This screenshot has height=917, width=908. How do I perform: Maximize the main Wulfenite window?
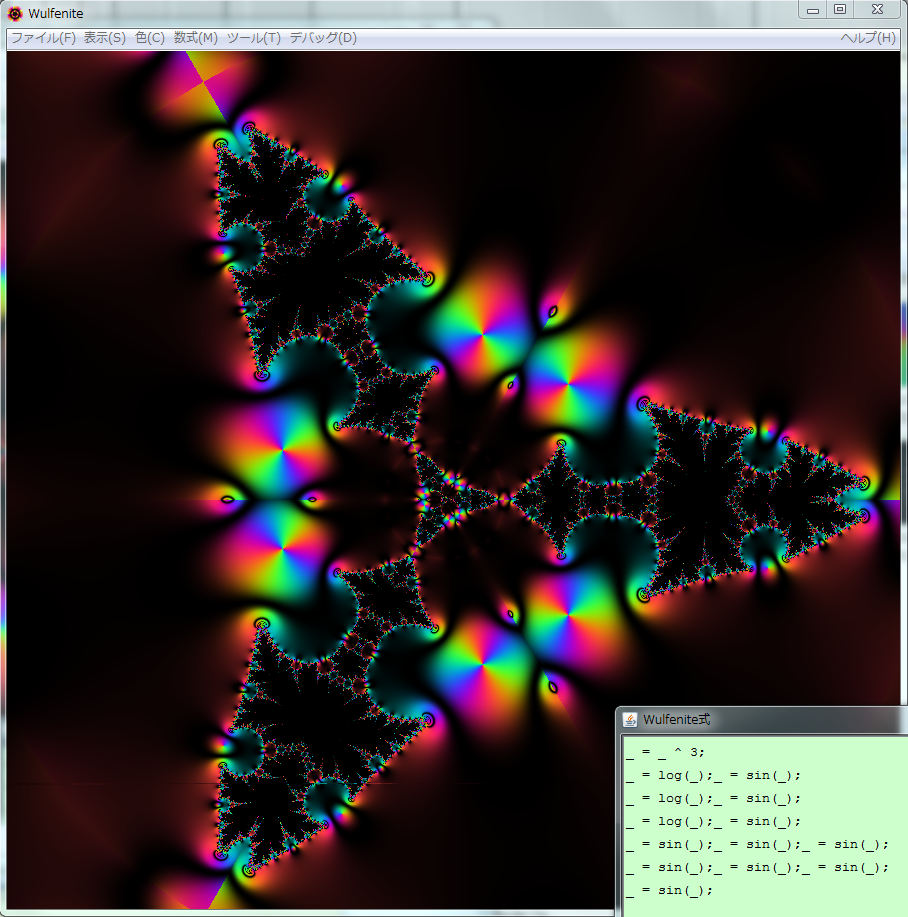[x=840, y=10]
